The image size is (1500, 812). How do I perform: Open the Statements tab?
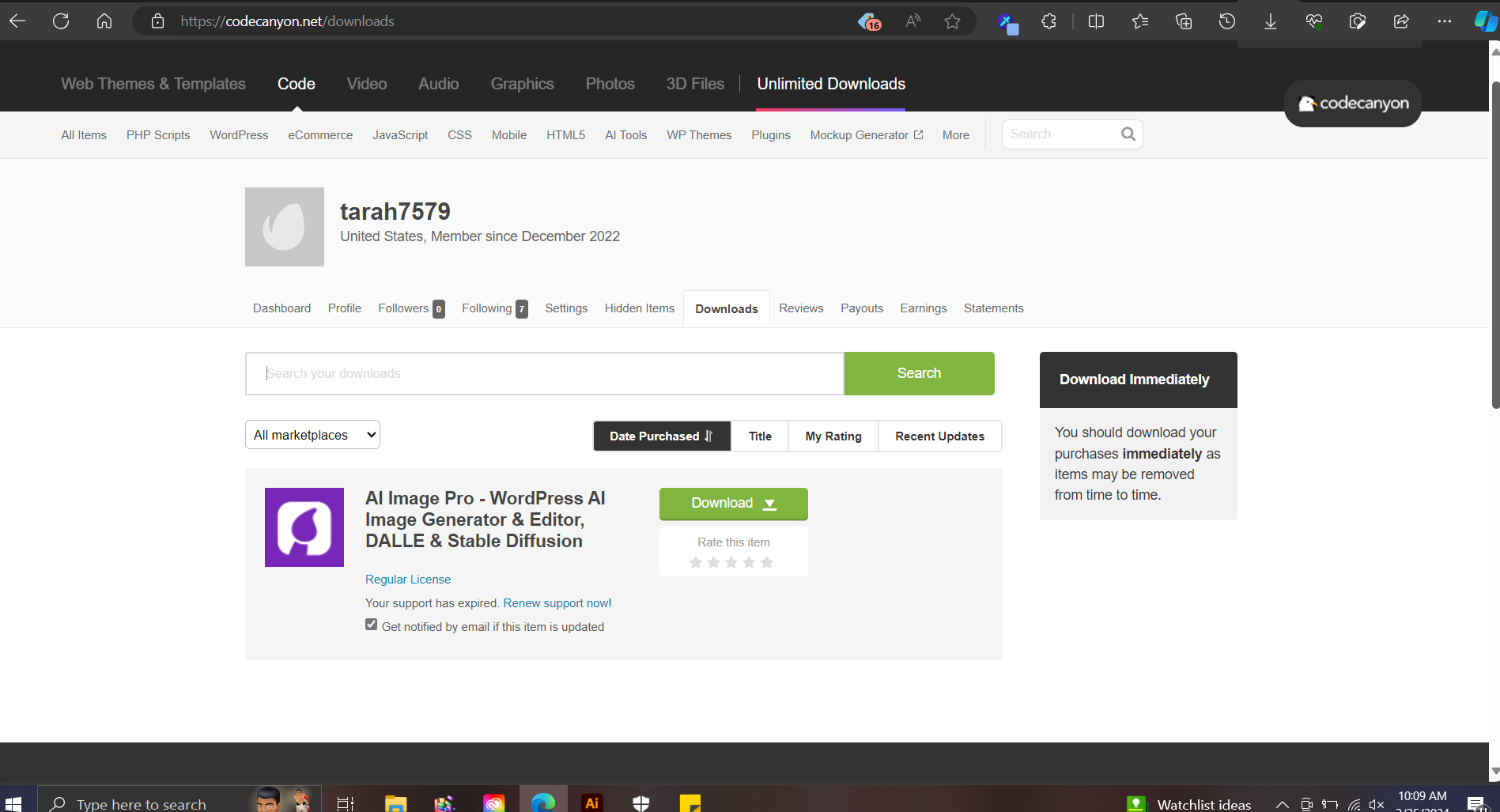point(994,308)
